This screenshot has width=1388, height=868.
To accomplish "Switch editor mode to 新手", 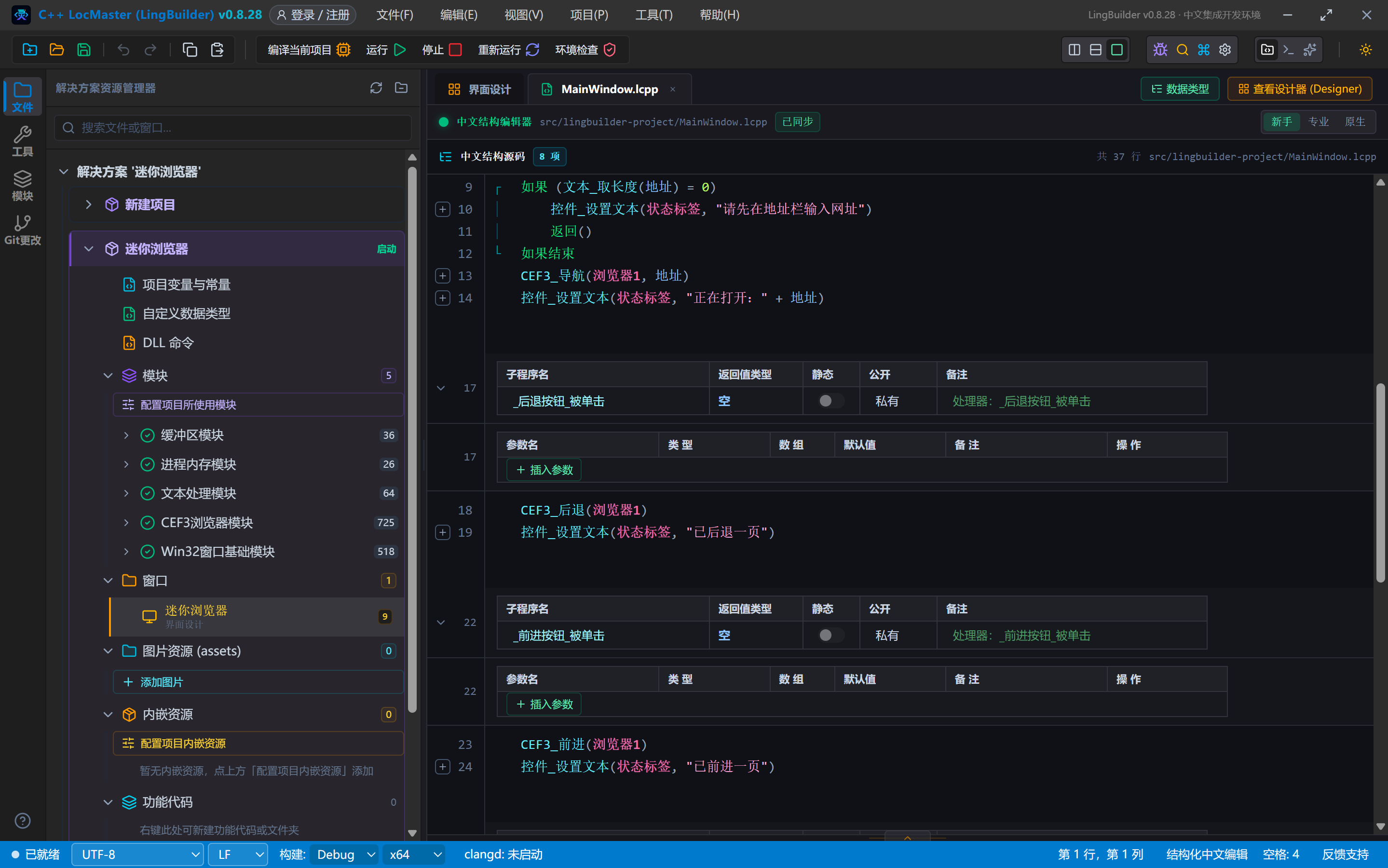I will [x=1281, y=122].
